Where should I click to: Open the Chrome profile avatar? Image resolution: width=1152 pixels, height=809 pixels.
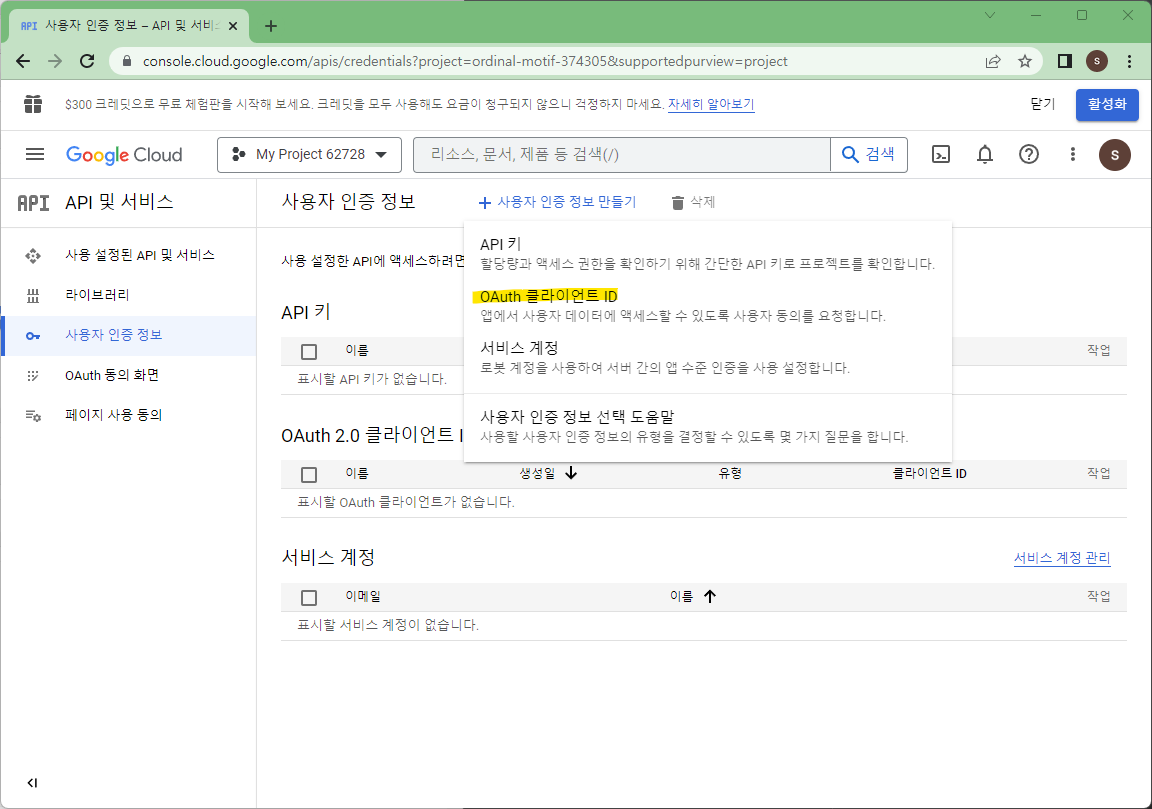point(1097,61)
